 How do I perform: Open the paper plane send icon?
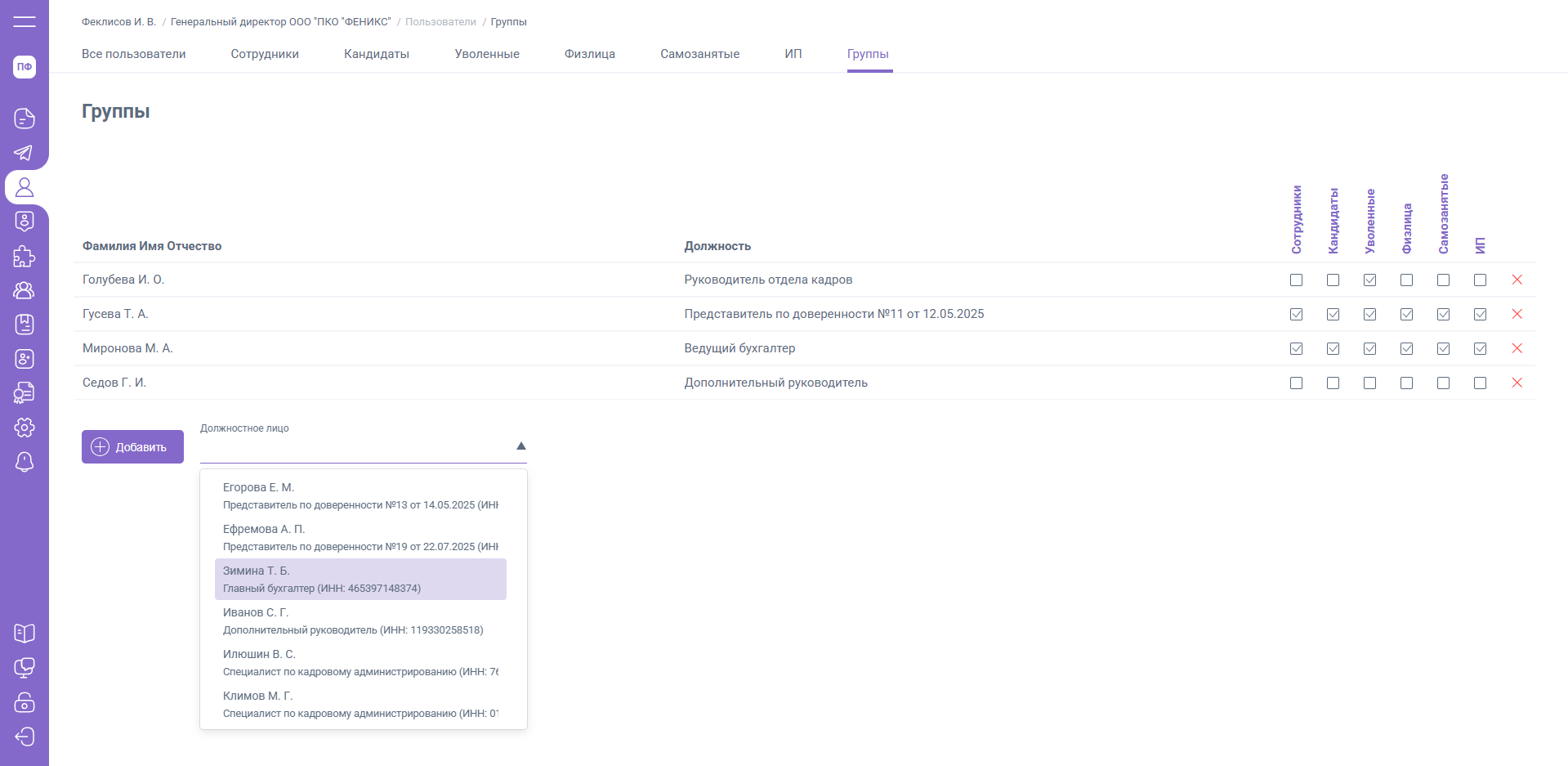25,153
